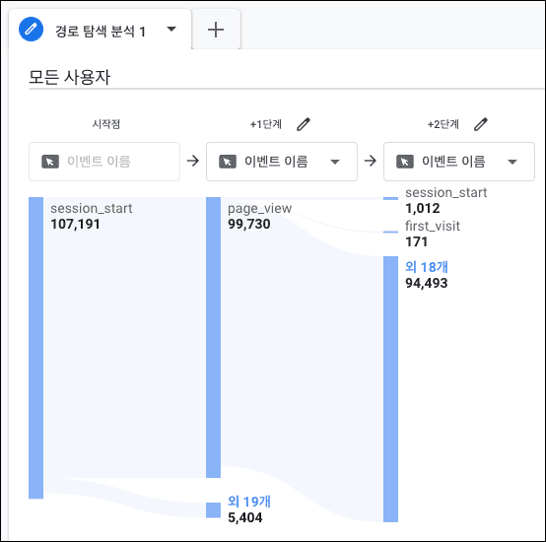Click cursor icon in +2단계 event selector
Image resolution: width=546 pixels, height=542 pixels.
click(x=405, y=162)
